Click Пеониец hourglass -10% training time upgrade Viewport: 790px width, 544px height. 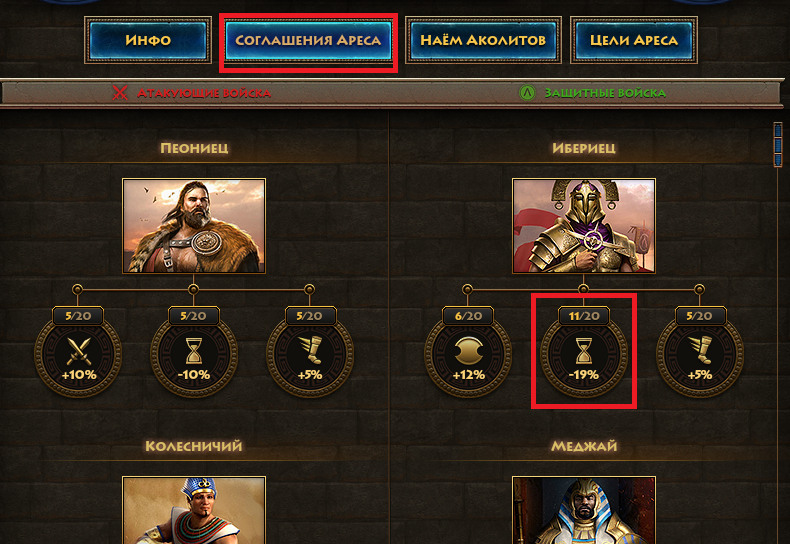(194, 355)
